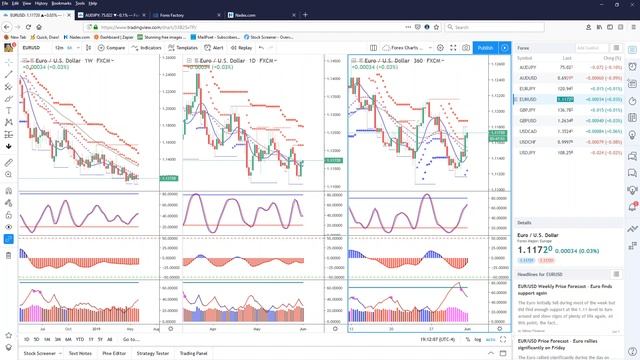Select the trend line drawing tool
This screenshot has width=640, height=360.
pos(9,74)
